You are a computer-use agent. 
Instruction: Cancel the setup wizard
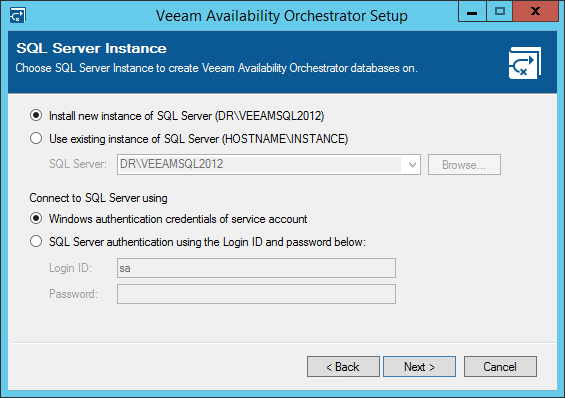[x=500, y=367]
